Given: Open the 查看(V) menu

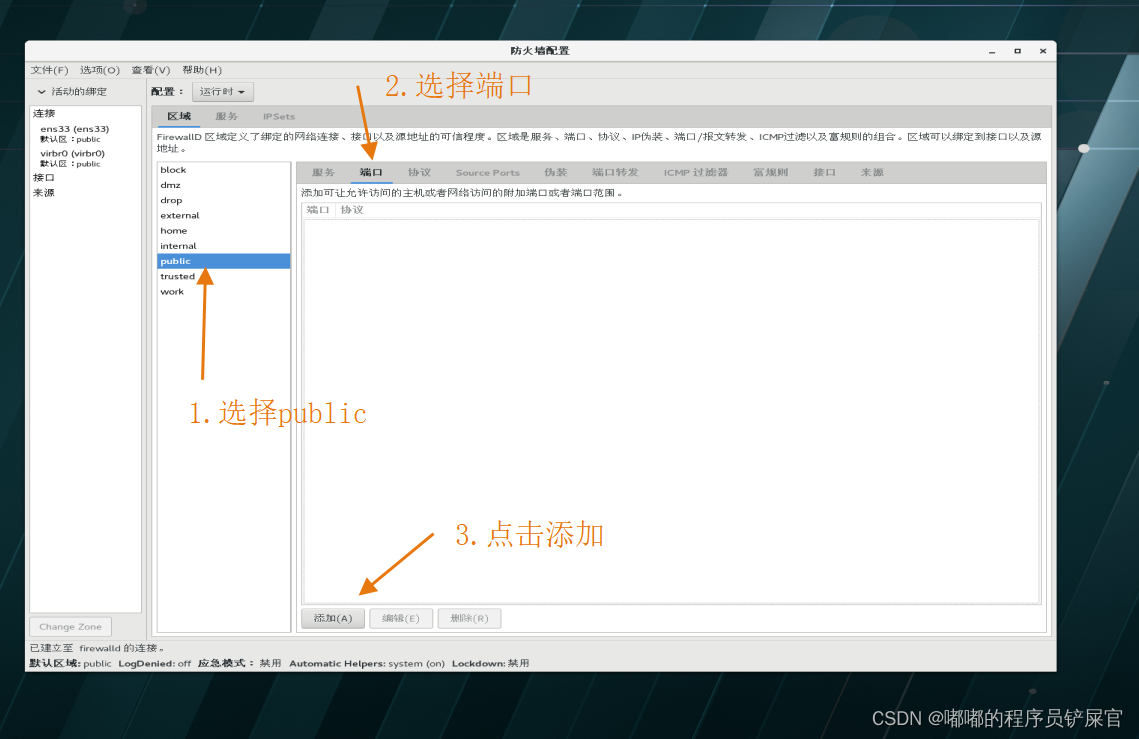Looking at the screenshot, I should (150, 70).
